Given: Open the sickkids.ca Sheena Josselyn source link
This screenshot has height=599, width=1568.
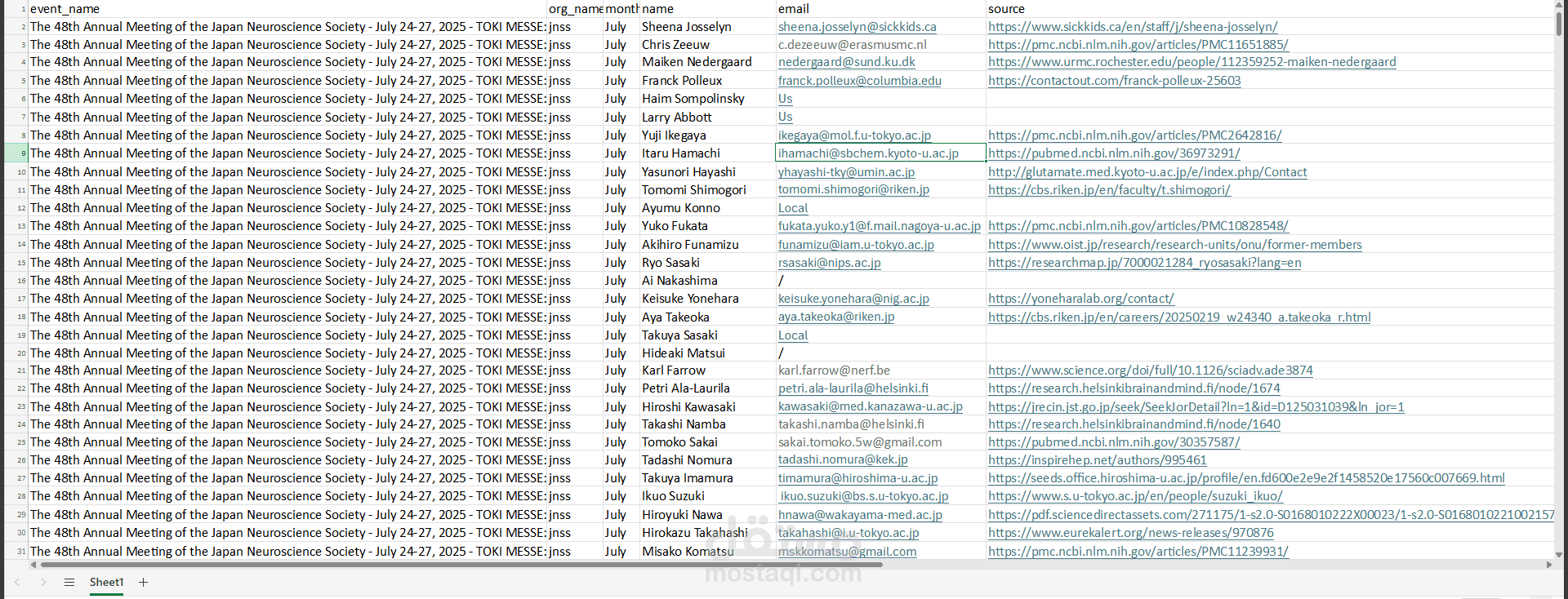Looking at the screenshot, I should click(x=1133, y=27).
